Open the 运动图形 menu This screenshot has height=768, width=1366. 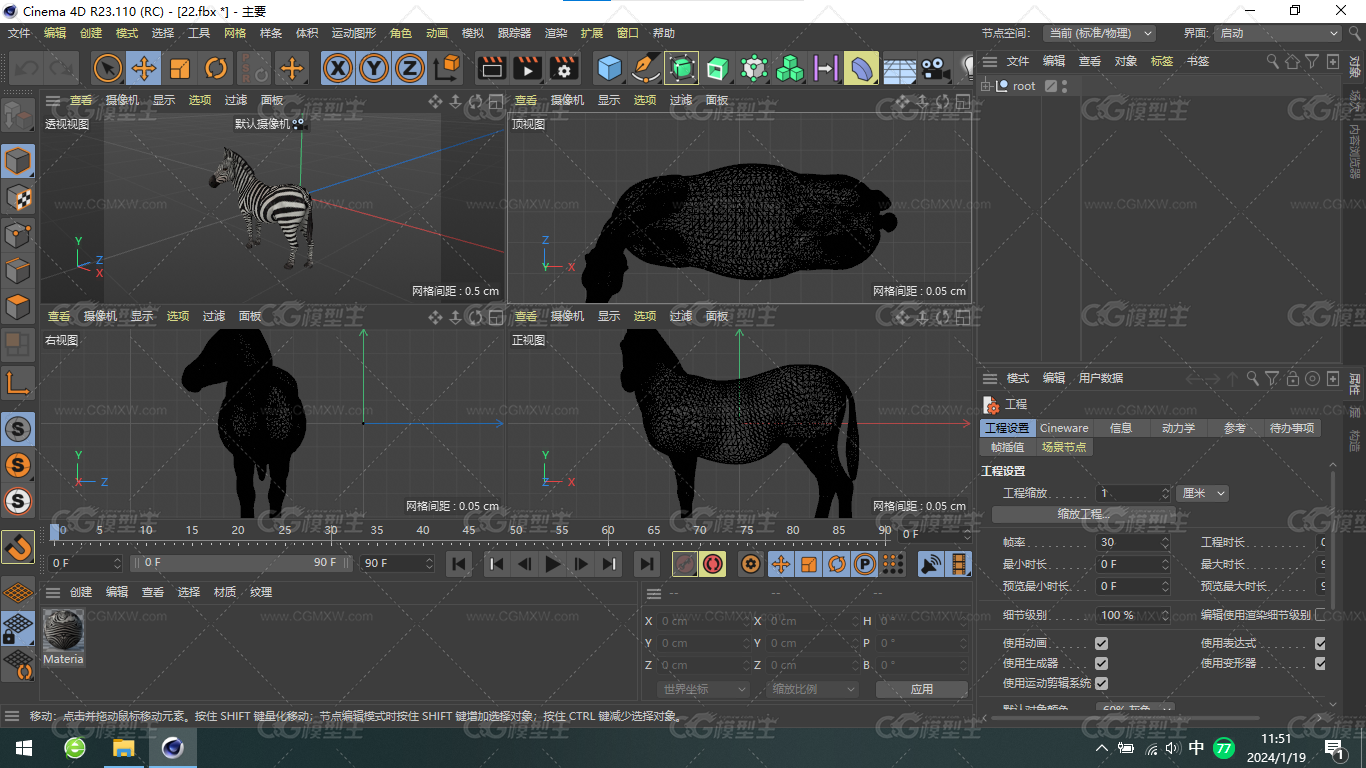coord(355,33)
